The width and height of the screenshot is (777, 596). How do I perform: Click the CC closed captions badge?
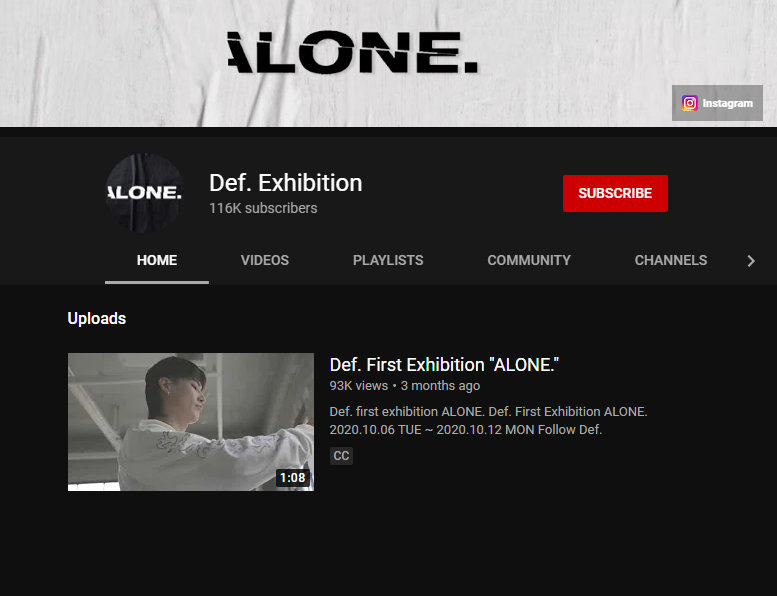coord(341,456)
